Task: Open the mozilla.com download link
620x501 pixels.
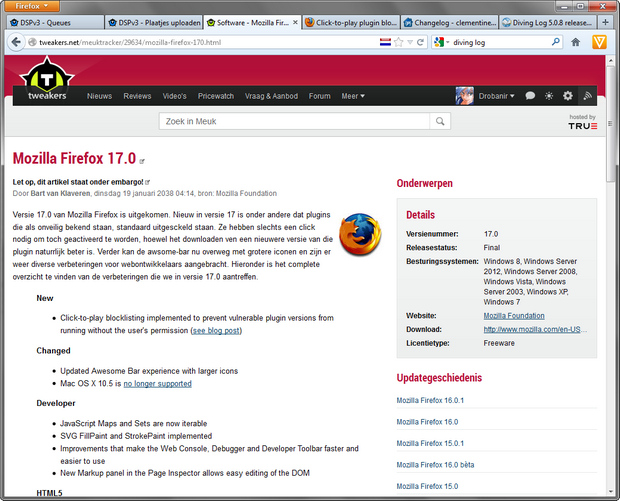Action: click(535, 329)
